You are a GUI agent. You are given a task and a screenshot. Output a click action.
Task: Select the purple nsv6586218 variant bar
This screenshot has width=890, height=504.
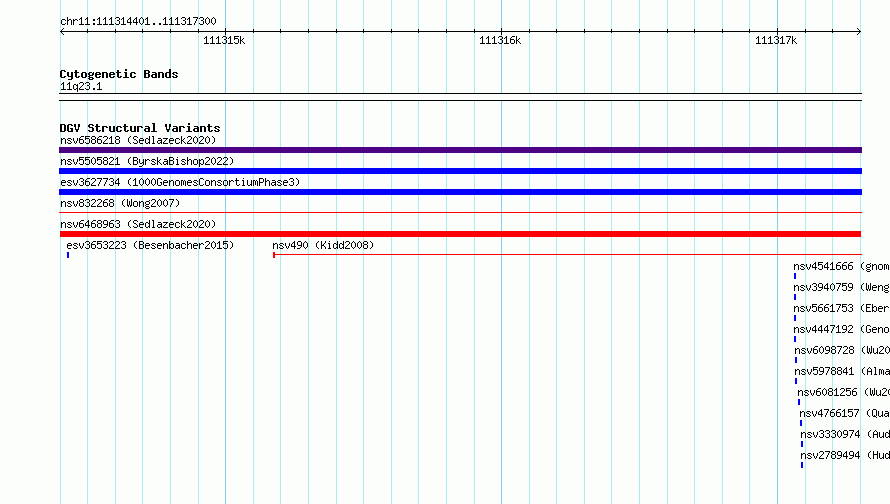coord(460,150)
